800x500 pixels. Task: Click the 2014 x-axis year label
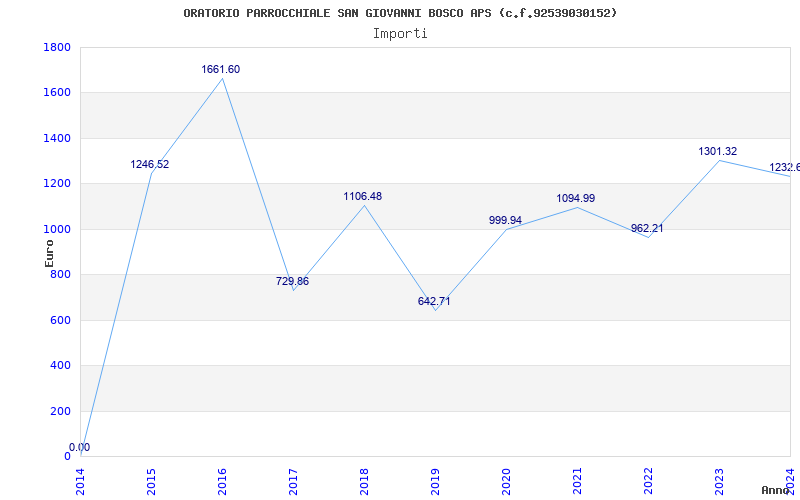[x=81, y=482]
